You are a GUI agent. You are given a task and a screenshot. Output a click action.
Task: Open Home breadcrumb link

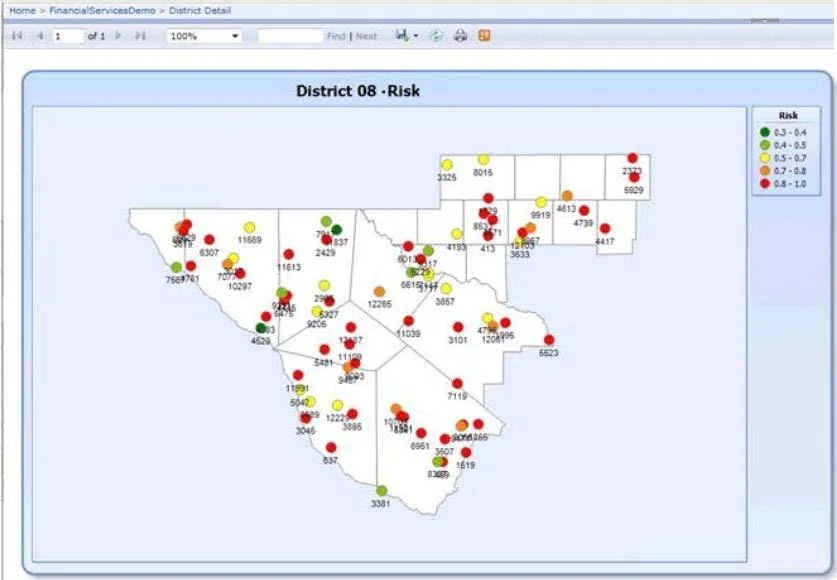click(22, 10)
